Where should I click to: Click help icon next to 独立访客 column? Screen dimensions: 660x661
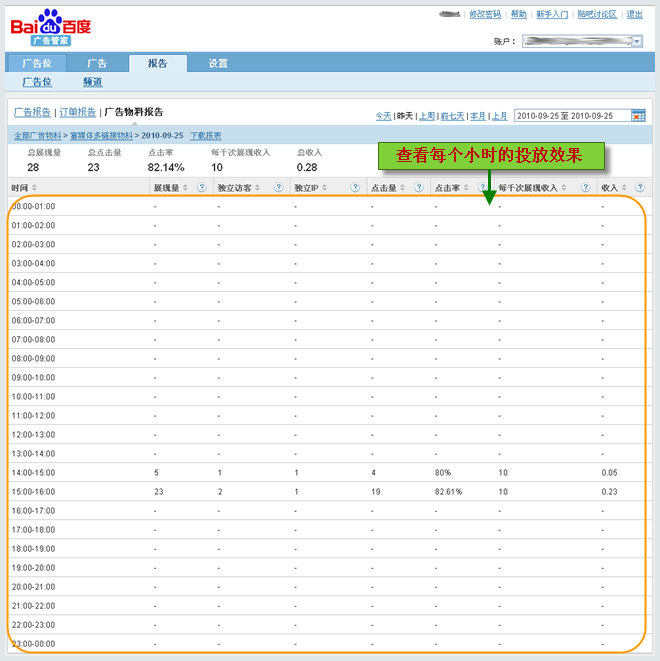pos(278,187)
